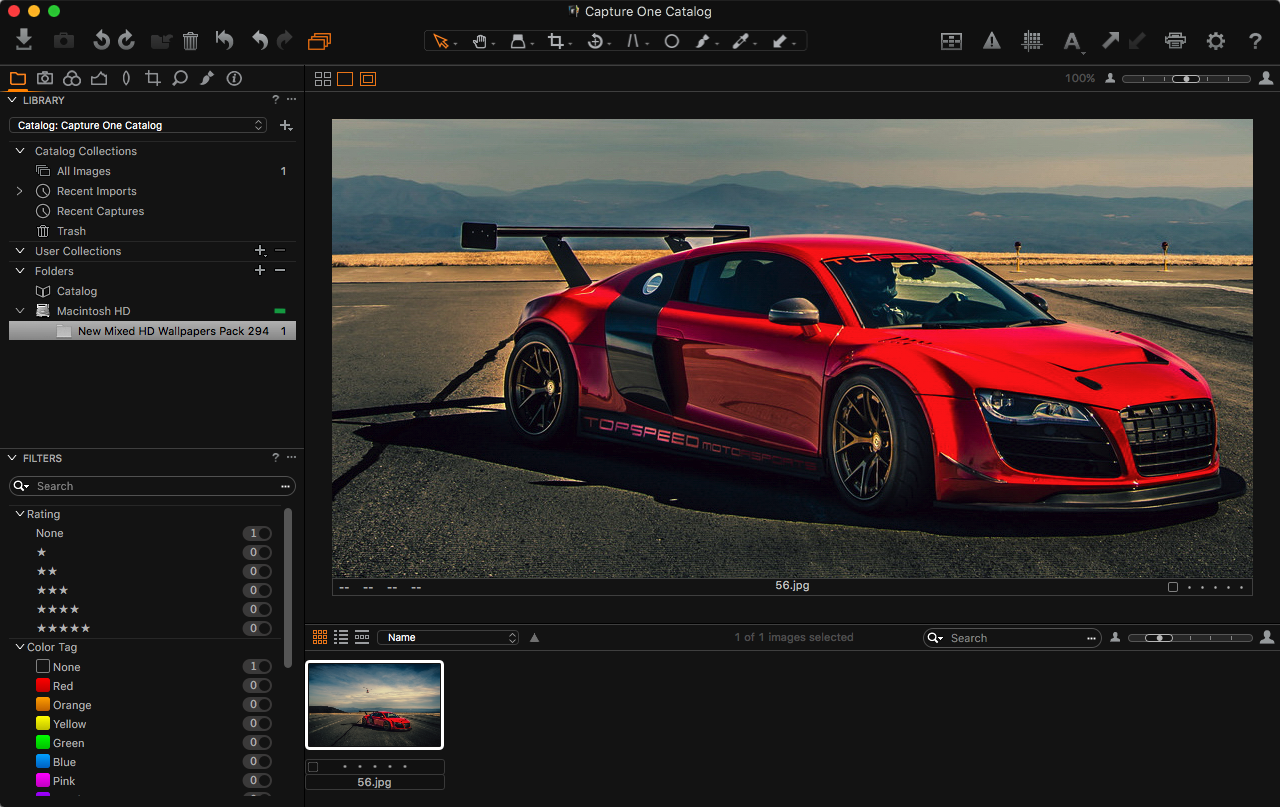Open the Color tool tab

point(72,78)
